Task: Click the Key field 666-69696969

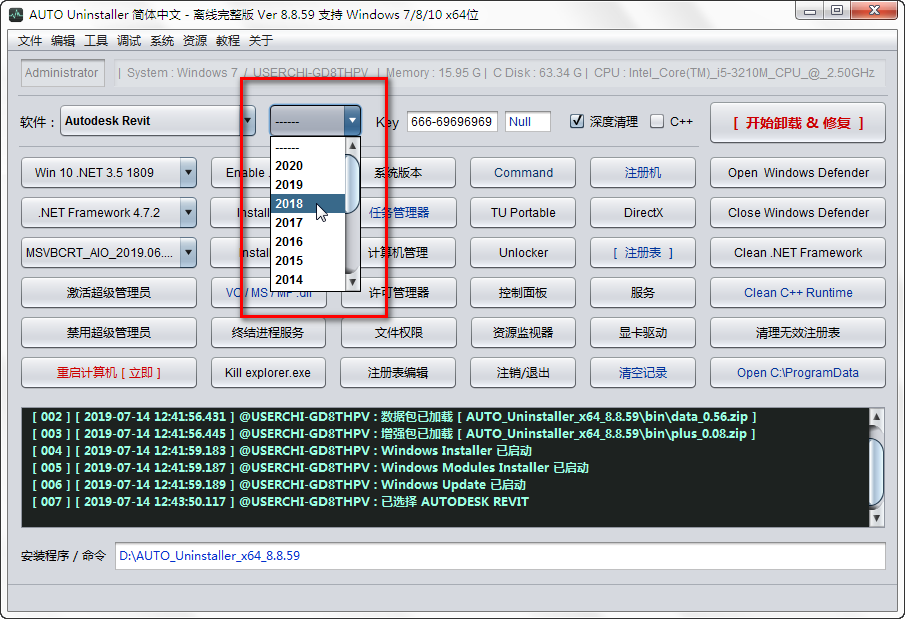Action: click(x=452, y=122)
